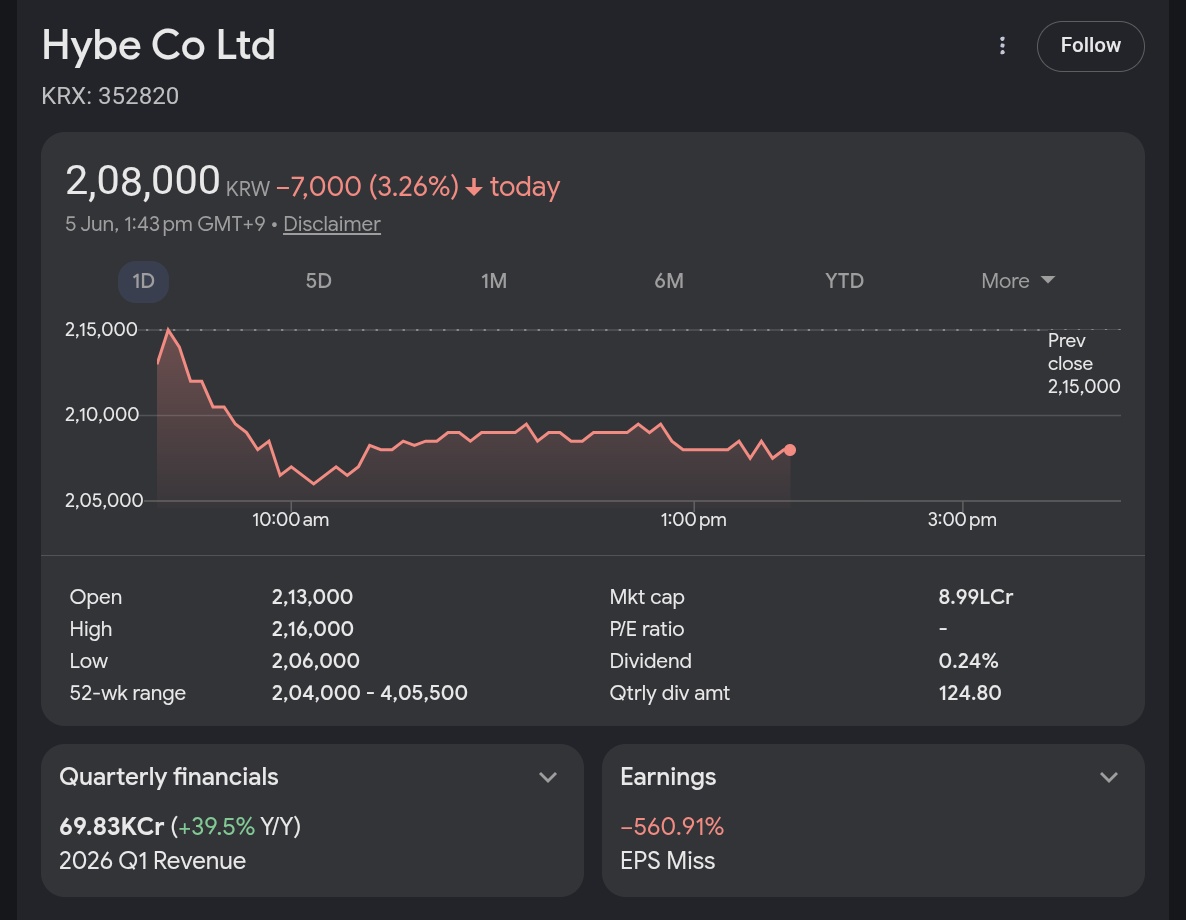Open the More time ranges dropdown
1186x920 pixels.
[x=1018, y=281]
